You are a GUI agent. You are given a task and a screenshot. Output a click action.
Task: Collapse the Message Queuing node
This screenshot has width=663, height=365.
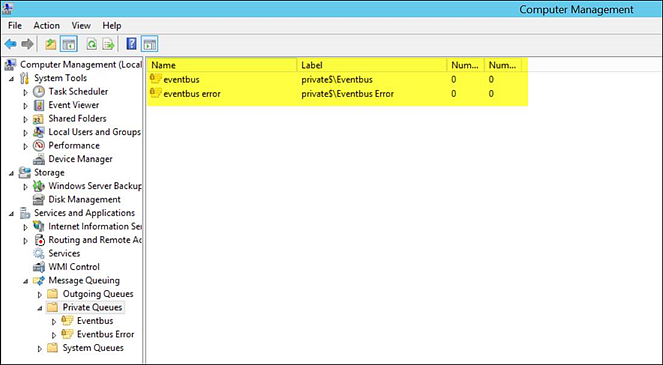point(25,281)
